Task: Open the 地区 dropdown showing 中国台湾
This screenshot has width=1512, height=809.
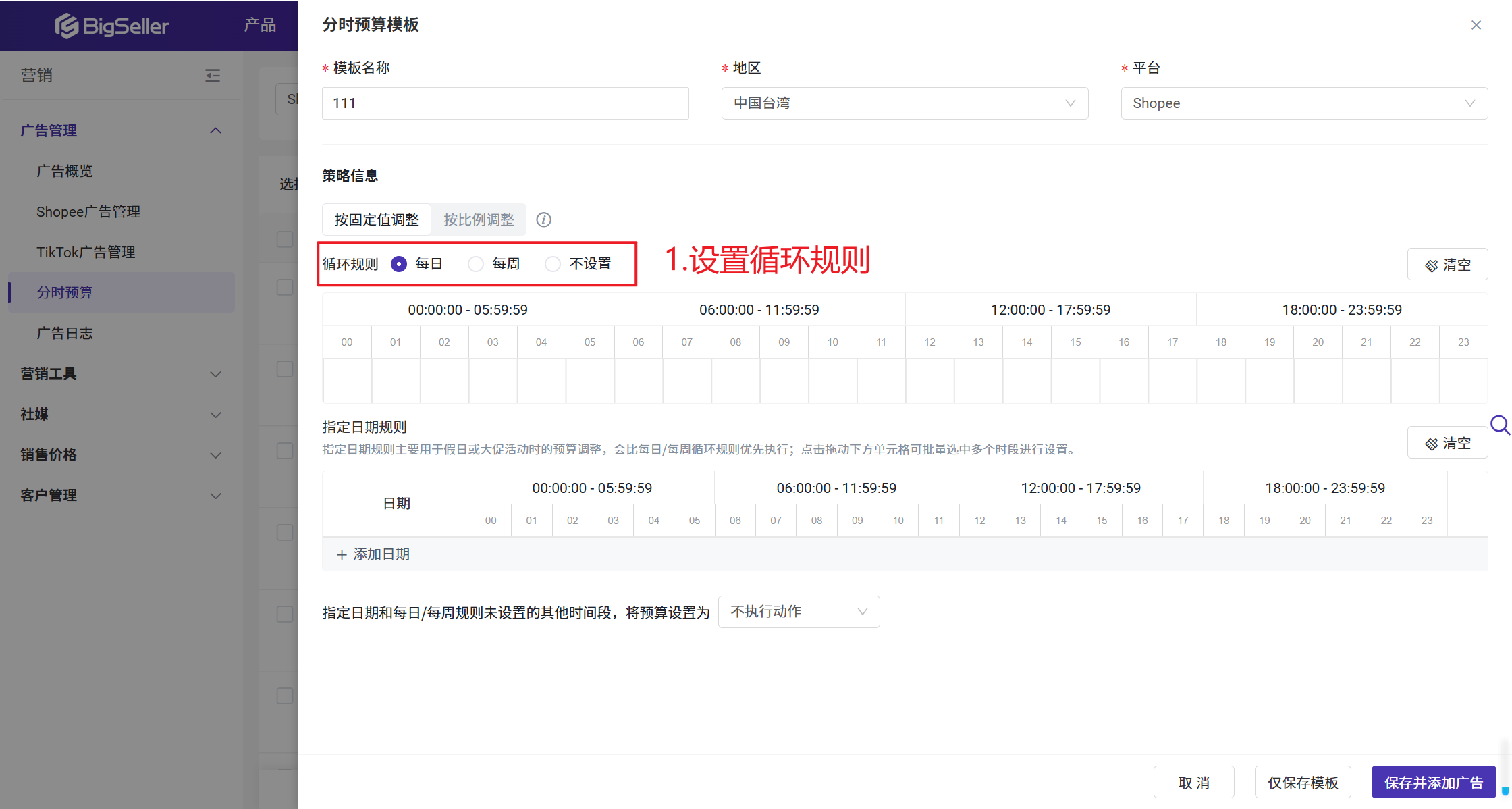Action: pos(905,103)
